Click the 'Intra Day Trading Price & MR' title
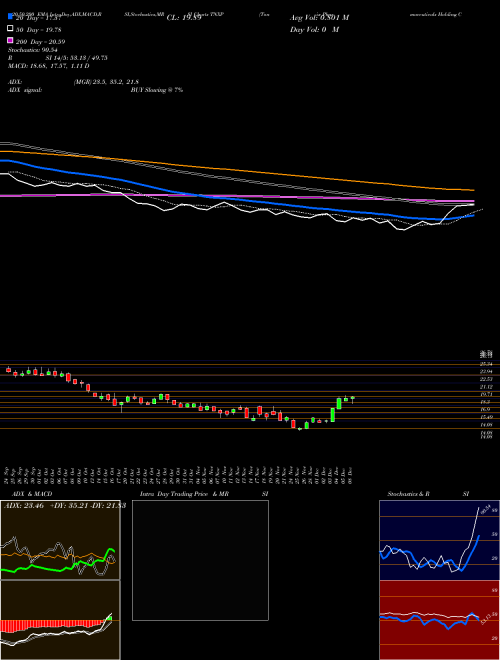This screenshot has width=500, height=660. tap(185, 494)
